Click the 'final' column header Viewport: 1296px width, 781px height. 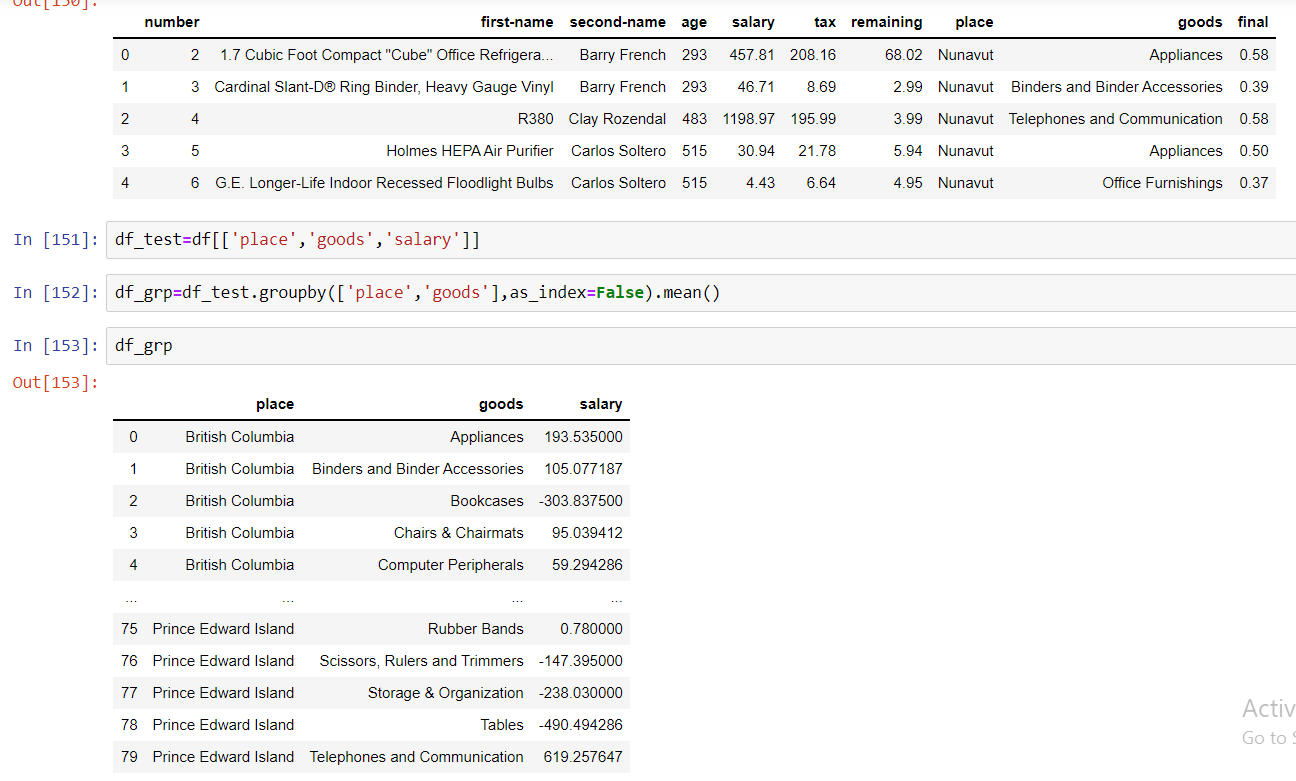(1253, 22)
